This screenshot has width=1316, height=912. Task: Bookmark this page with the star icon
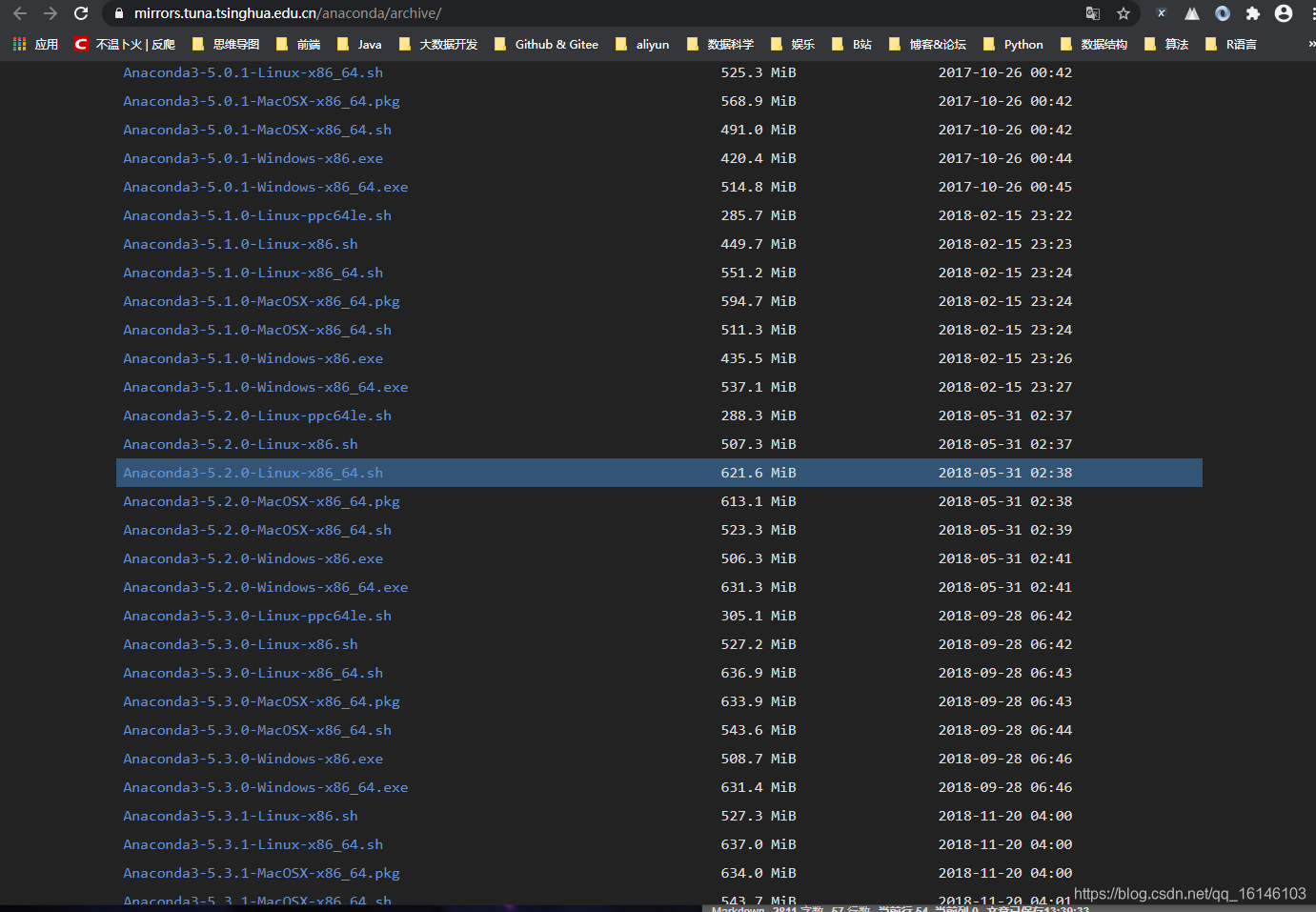pyautogui.click(x=1124, y=13)
